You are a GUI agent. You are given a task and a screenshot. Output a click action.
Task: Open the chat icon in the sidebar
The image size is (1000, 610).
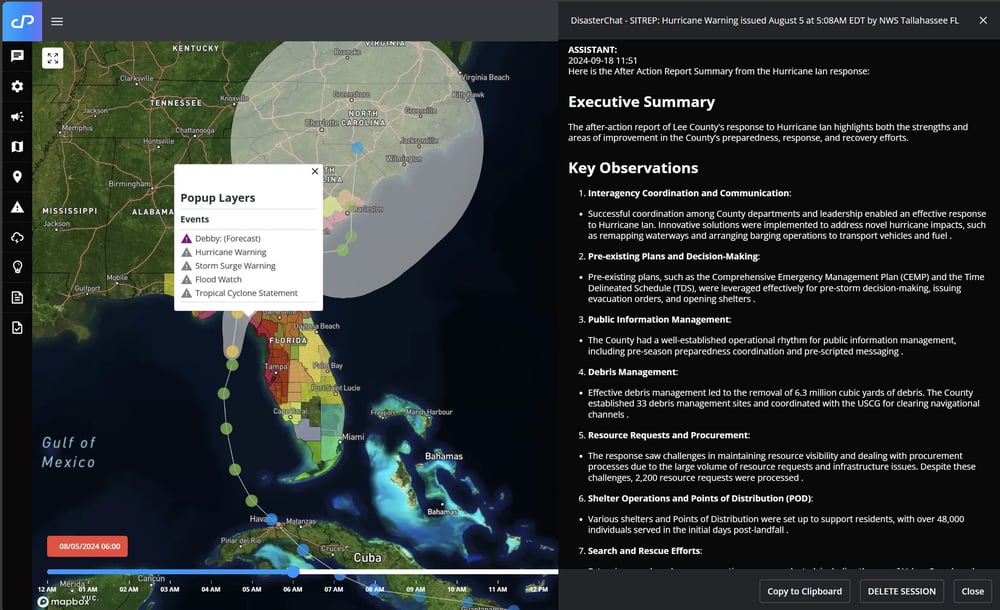point(17,56)
